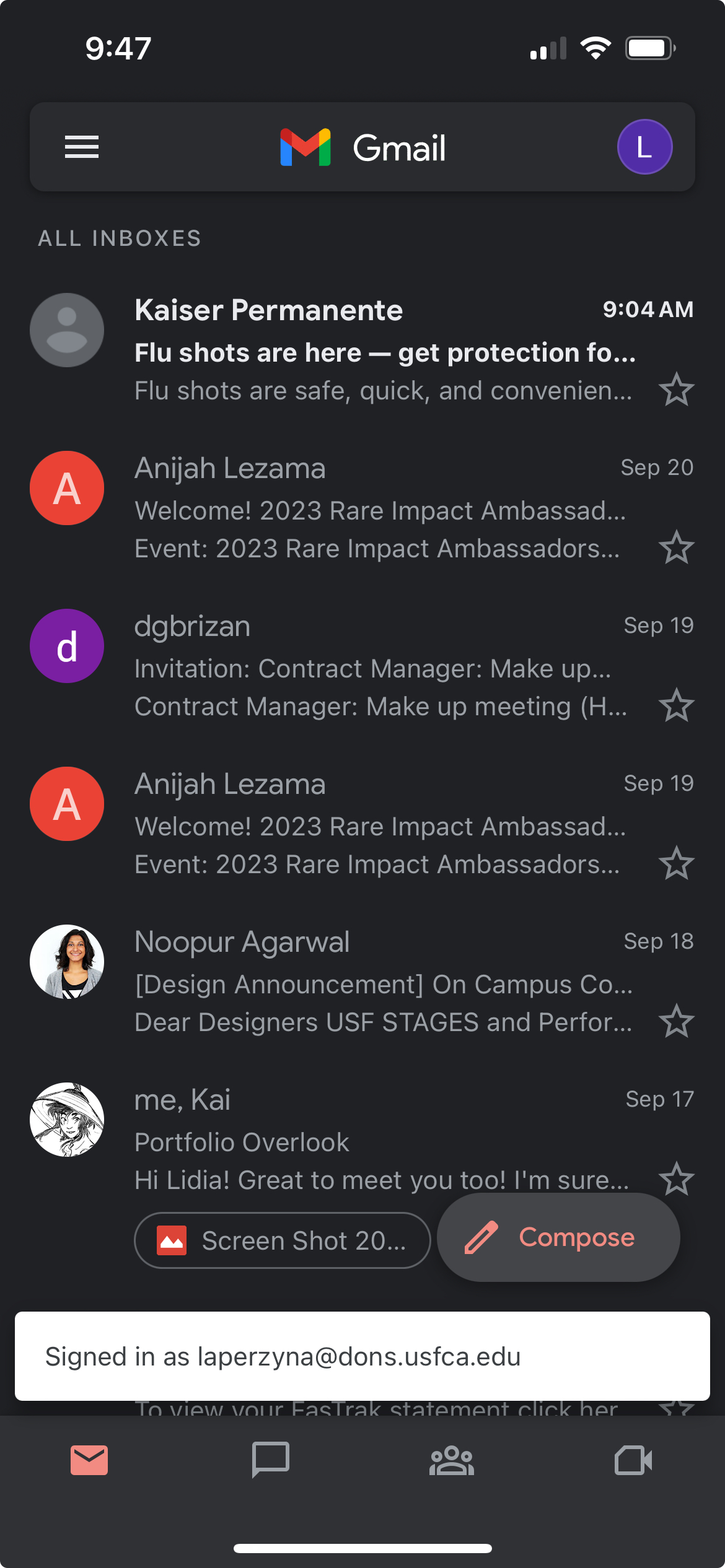The image size is (725, 1568).
Task: Star the dgbrizan invitation email
Action: tap(676, 705)
